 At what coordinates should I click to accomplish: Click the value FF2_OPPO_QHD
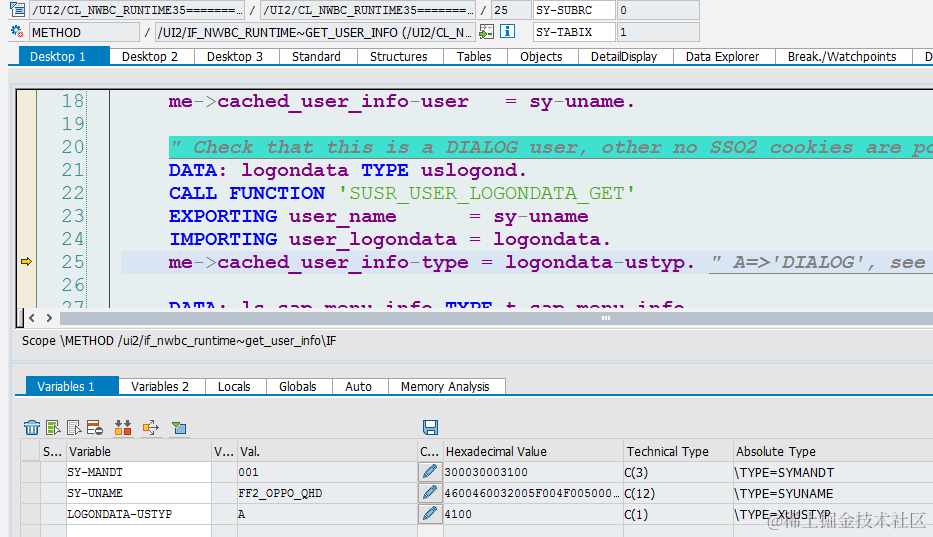click(x=280, y=494)
